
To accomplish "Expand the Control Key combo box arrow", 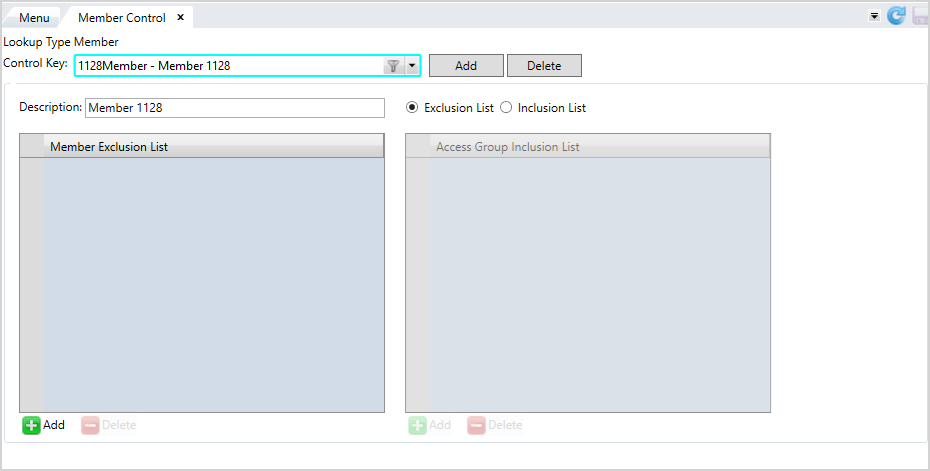I will pyautogui.click(x=412, y=66).
